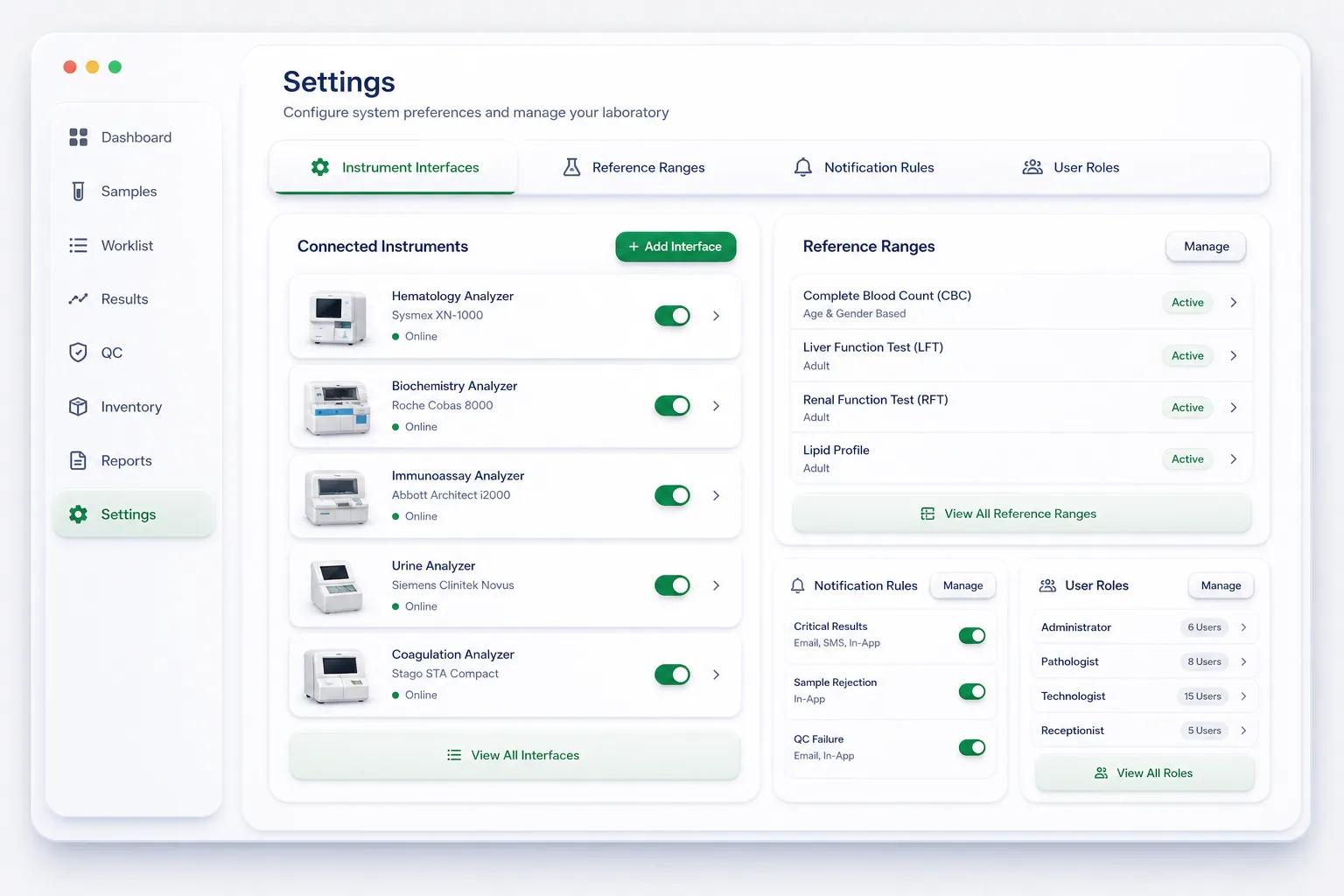Turn off the Biochemistry Analyzer switch
Screen dimensions: 1344x896
point(672,406)
